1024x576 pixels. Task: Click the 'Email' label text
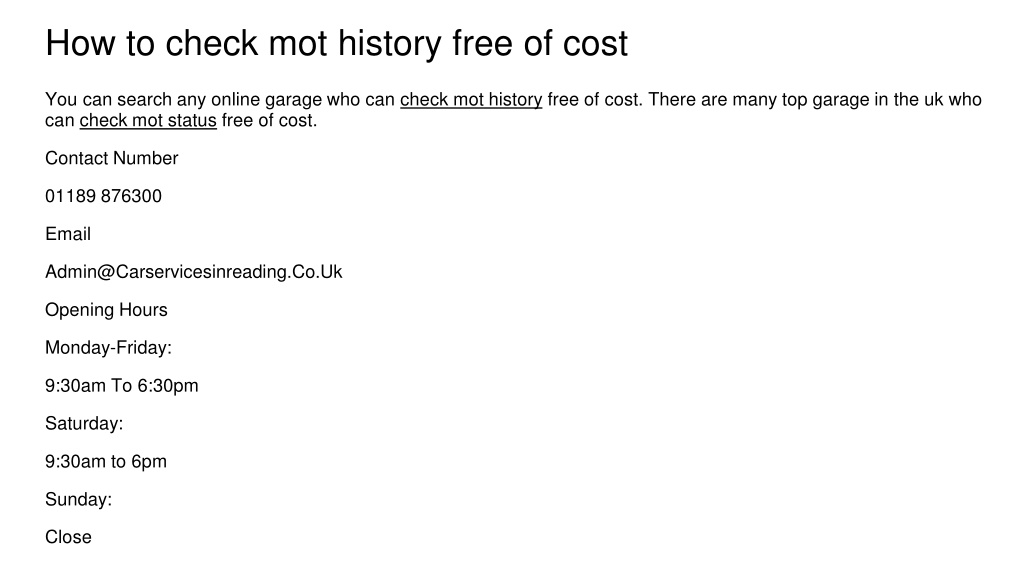68,234
